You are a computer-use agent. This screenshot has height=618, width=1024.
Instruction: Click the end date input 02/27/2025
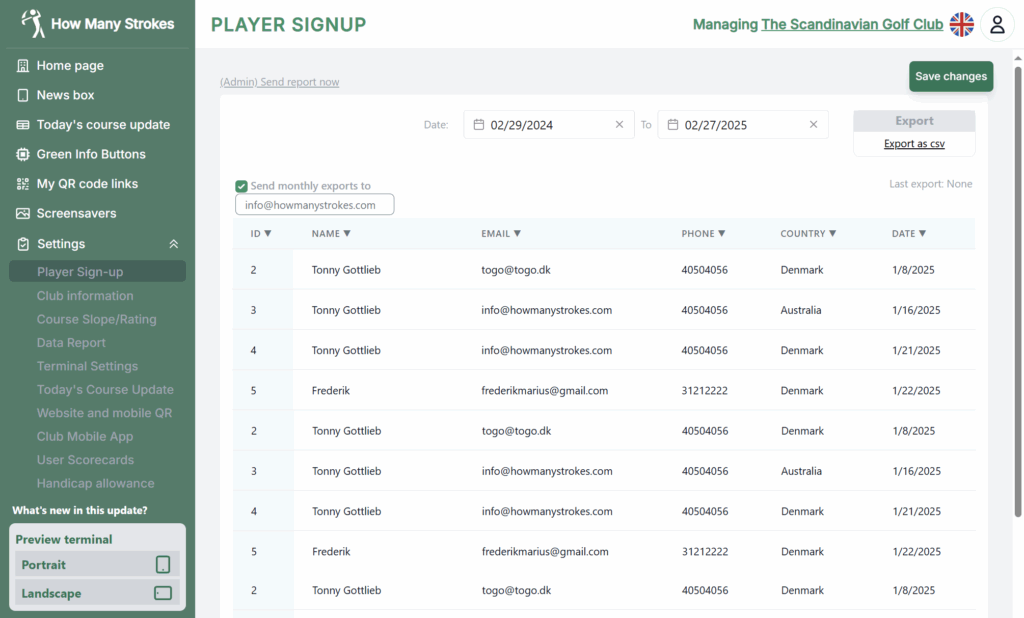coord(743,124)
